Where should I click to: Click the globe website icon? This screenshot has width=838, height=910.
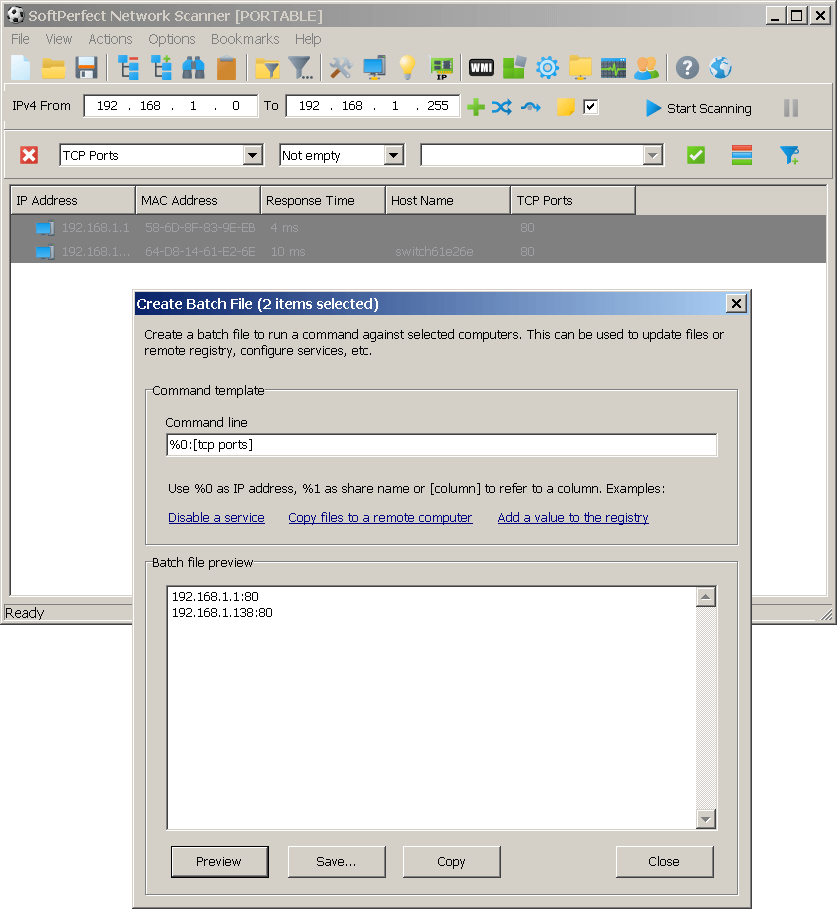[720, 68]
